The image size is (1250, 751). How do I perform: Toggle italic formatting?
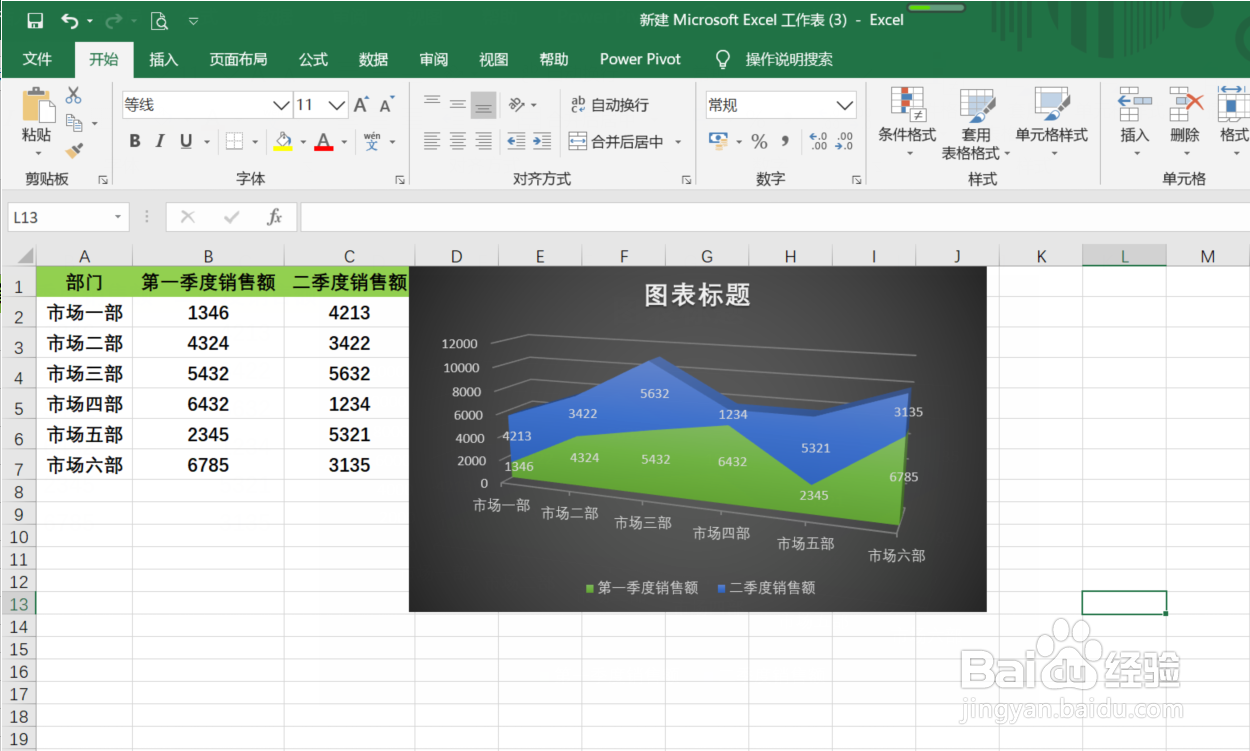159,141
